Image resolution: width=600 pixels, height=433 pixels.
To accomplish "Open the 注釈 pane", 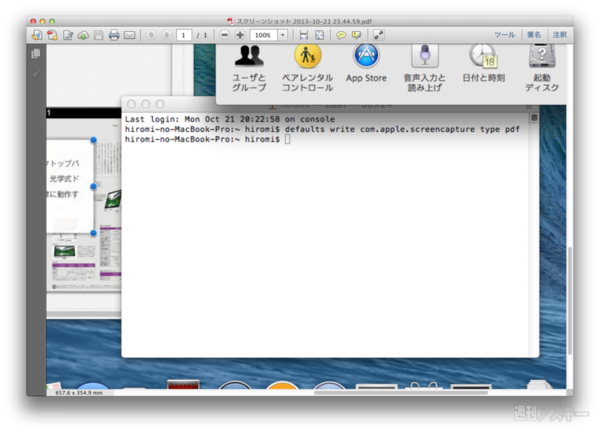I will coord(559,35).
